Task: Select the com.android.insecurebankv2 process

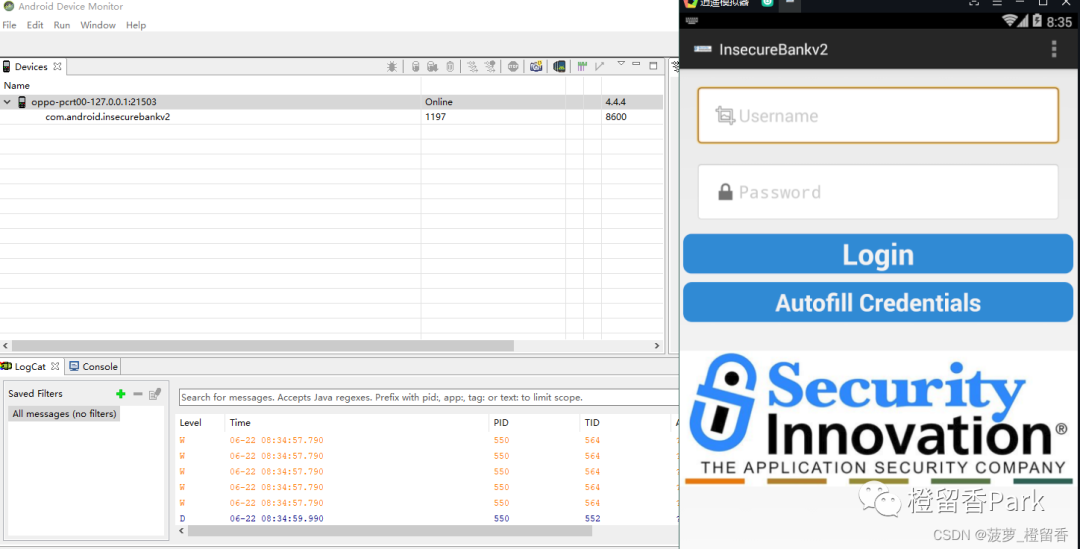Action: (107, 117)
